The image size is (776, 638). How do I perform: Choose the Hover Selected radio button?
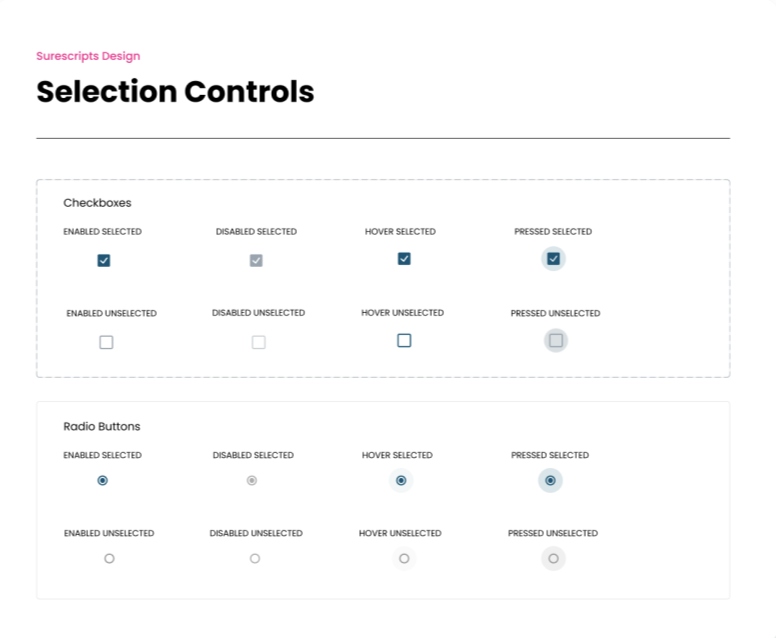click(401, 481)
